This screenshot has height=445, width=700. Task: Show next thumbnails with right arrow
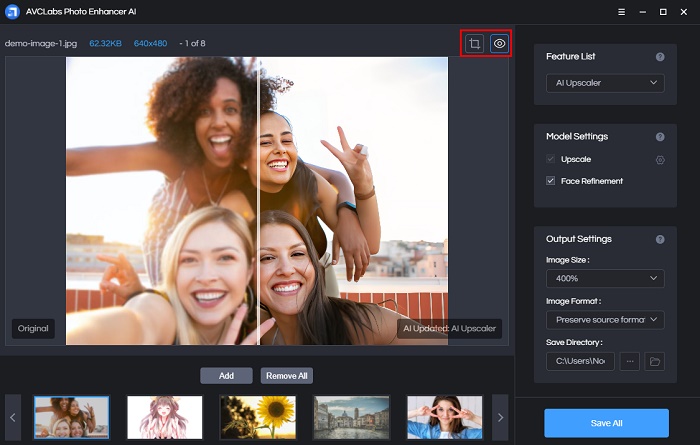point(500,417)
